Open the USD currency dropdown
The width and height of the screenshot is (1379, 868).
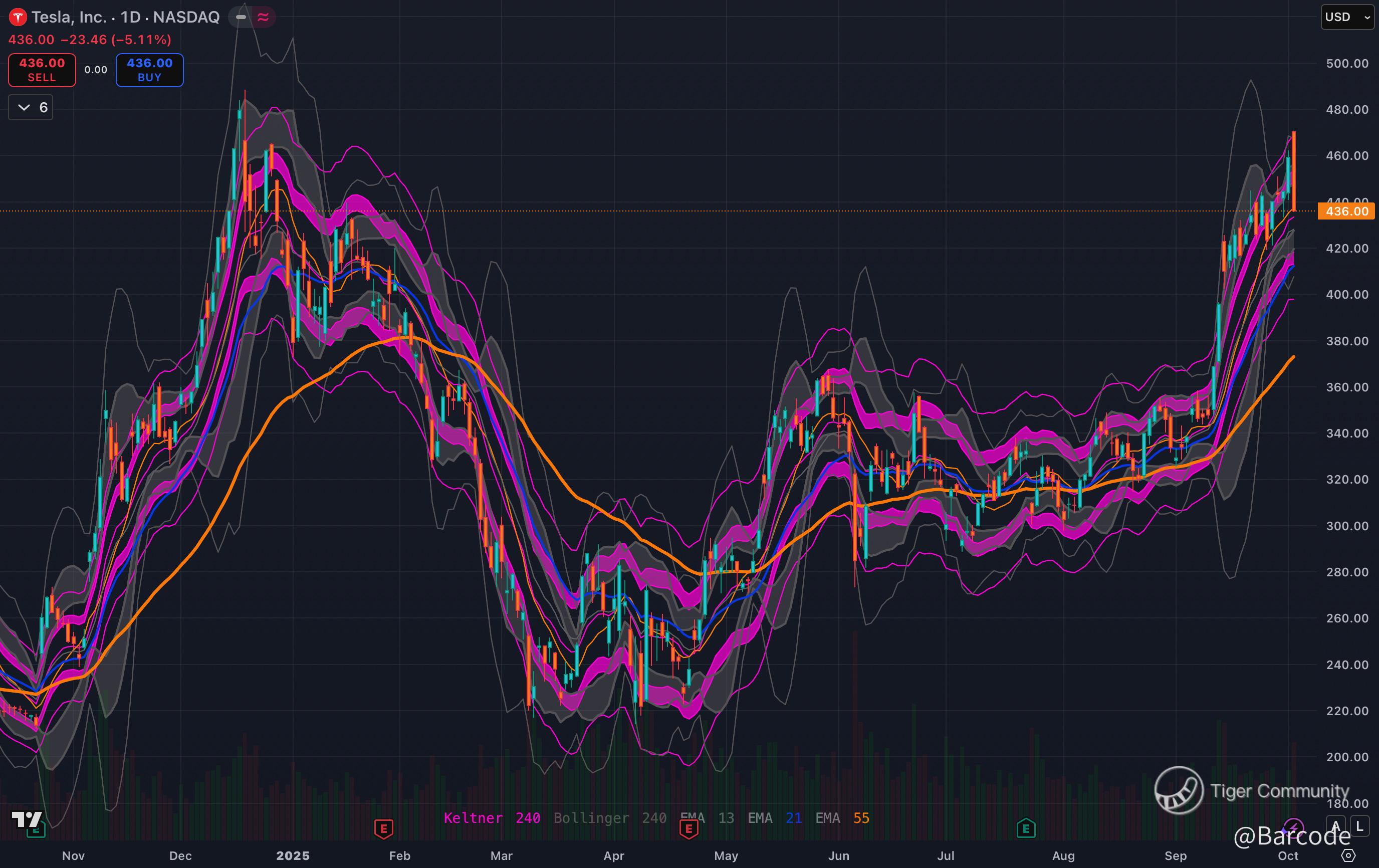pyautogui.click(x=1346, y=17)
